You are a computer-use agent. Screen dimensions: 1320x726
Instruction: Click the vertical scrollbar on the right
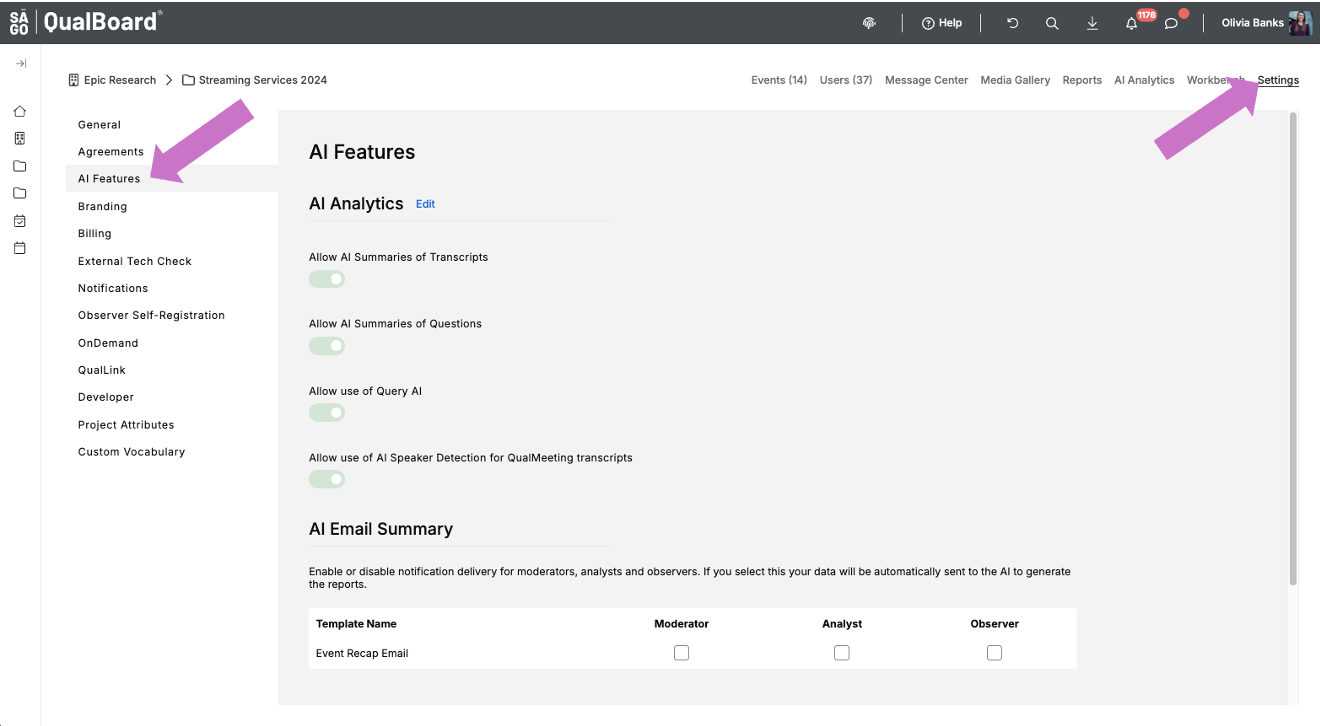[x=1293, y=350]
